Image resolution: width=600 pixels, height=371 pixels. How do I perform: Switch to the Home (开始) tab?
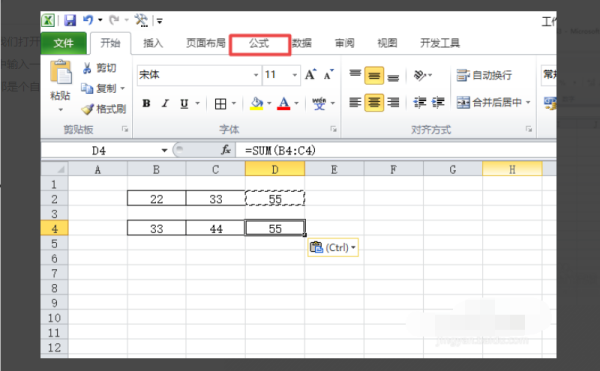coord(110,43)
